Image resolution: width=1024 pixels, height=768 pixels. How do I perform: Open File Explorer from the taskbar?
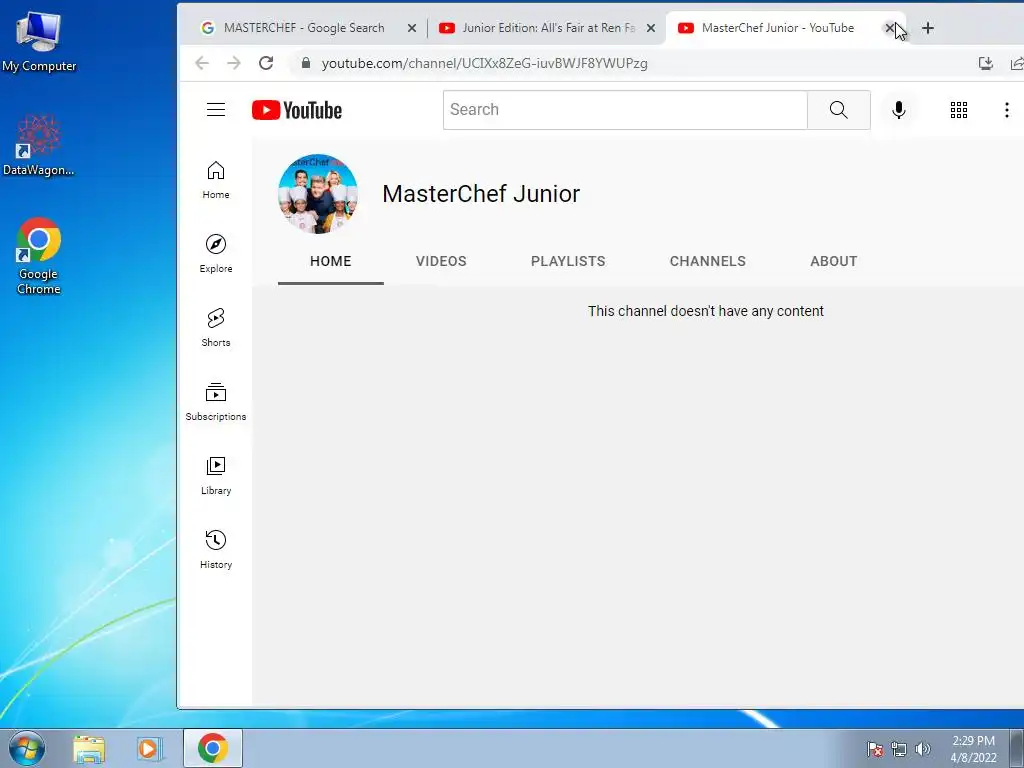(89, 748)
